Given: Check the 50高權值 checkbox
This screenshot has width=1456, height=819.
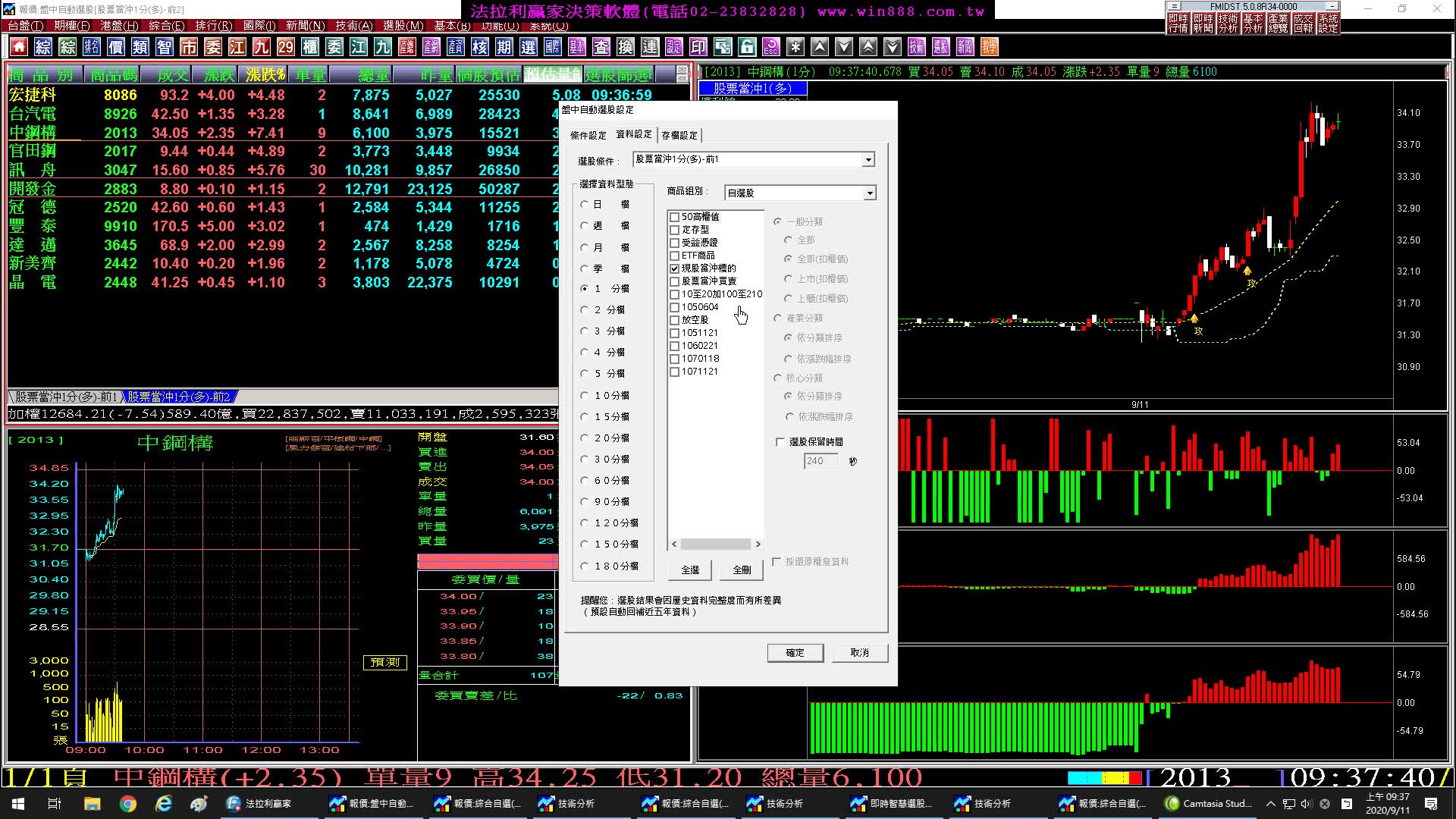Looking at the screenshot, I should (x=674, y=217).
